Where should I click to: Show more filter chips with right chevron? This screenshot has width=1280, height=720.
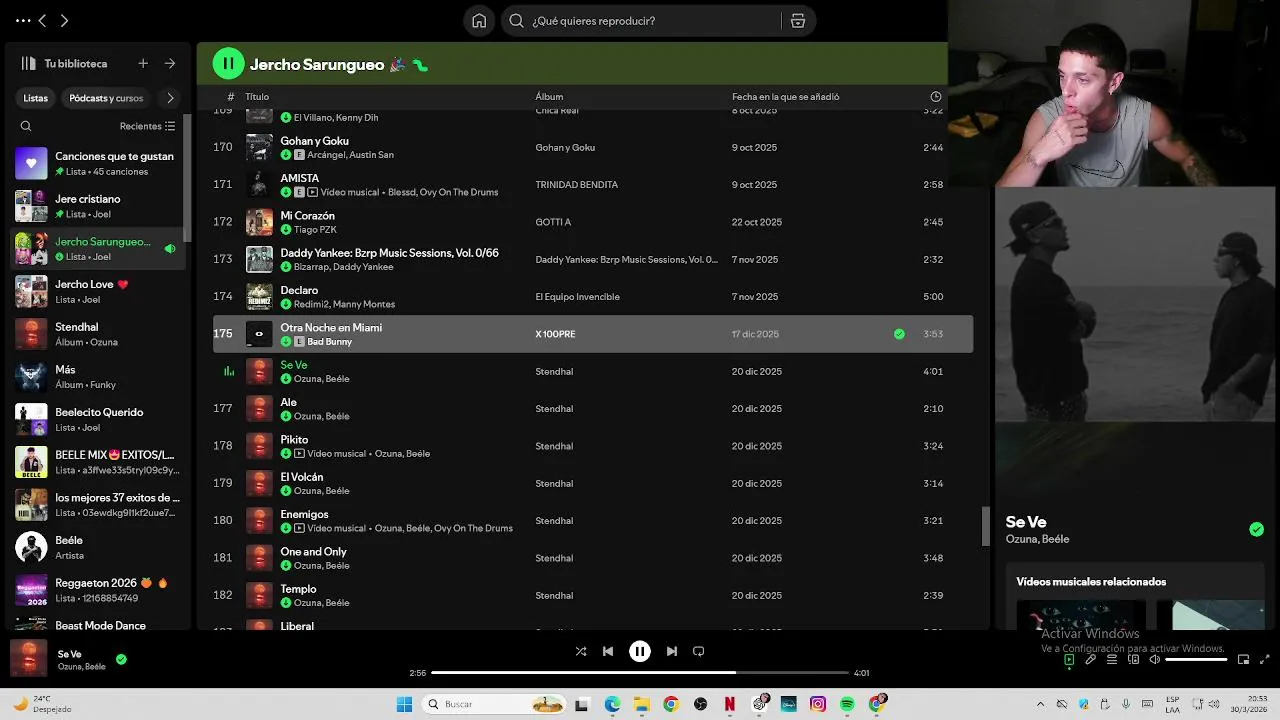(x=170, y=98)
